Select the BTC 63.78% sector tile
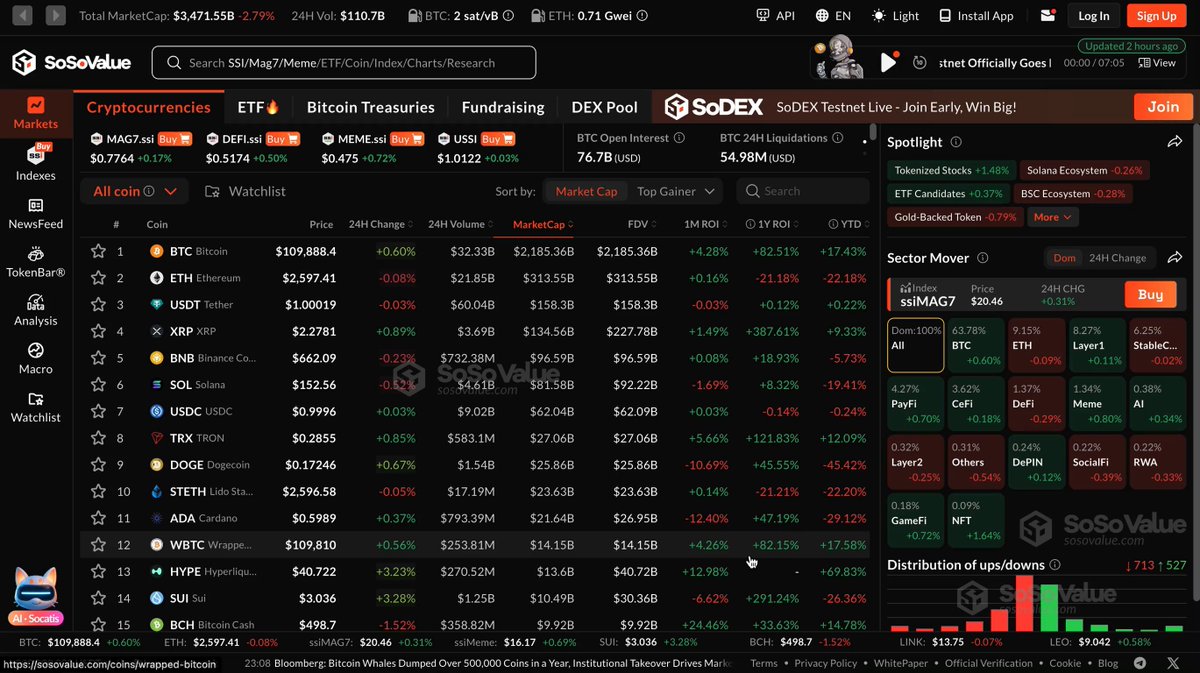 [976, 345]
